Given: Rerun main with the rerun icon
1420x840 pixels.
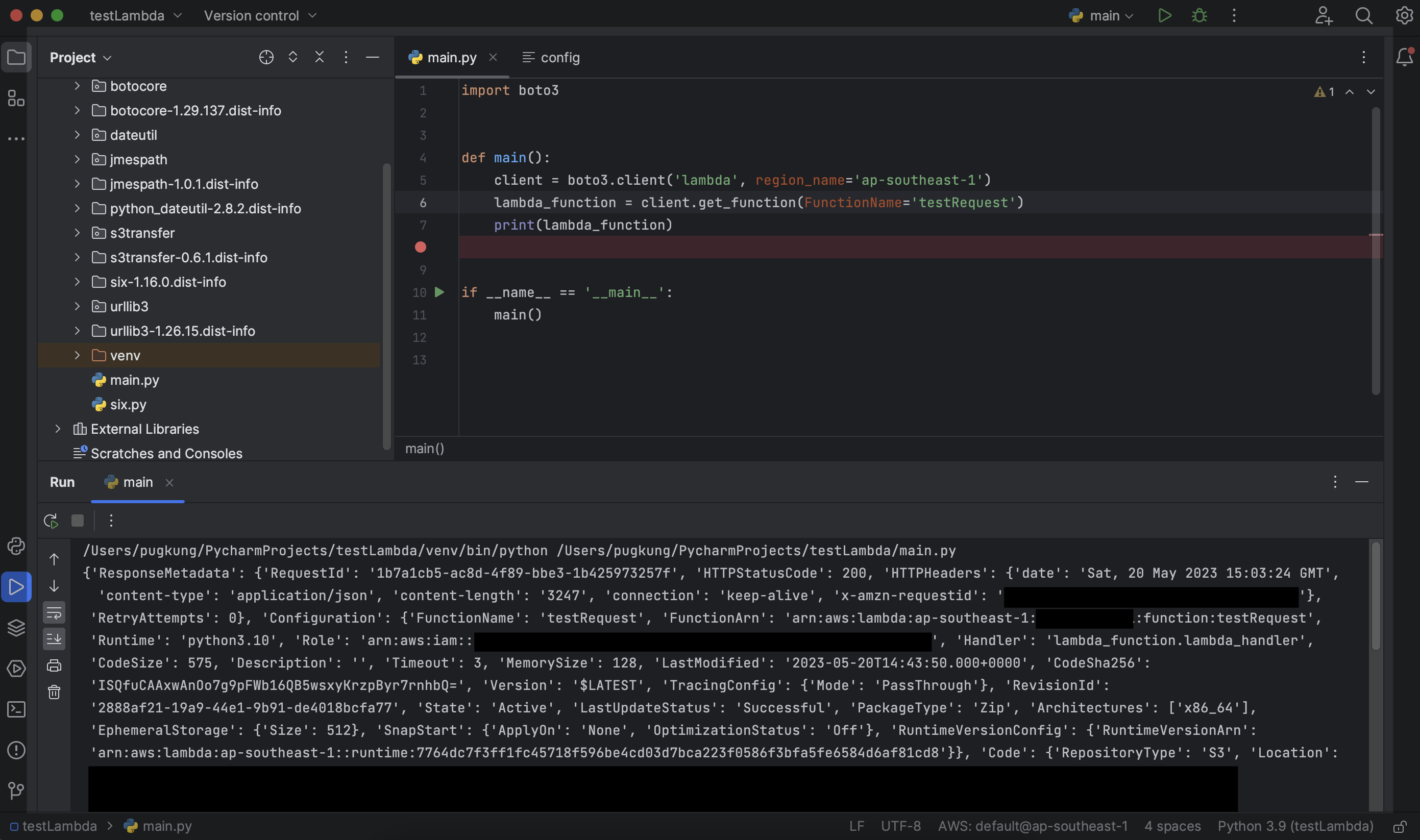Looking at the screenshot, I should [x=51, y=521].
